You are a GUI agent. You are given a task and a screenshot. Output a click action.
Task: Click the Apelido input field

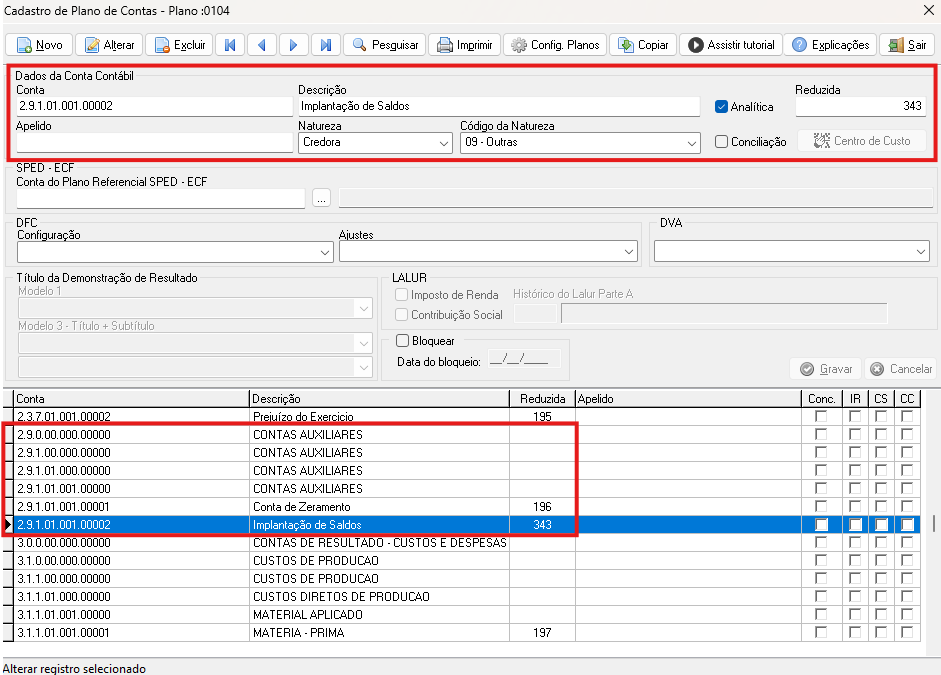154,142
